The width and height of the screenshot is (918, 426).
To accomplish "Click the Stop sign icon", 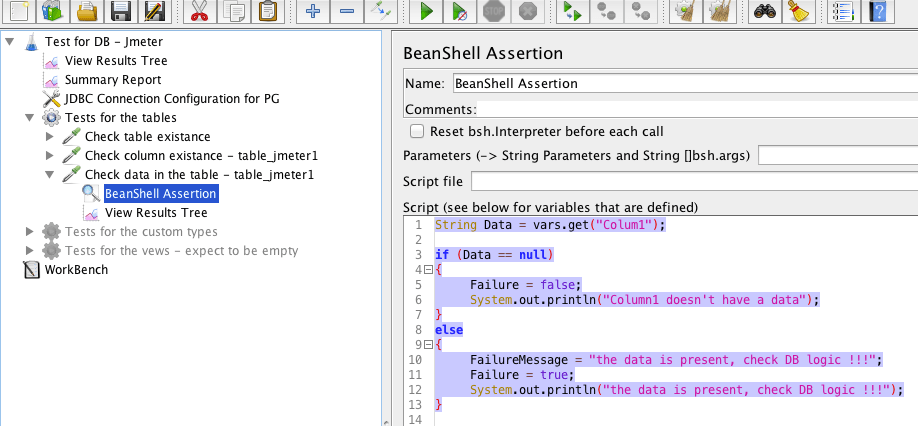I will point(494,11).
